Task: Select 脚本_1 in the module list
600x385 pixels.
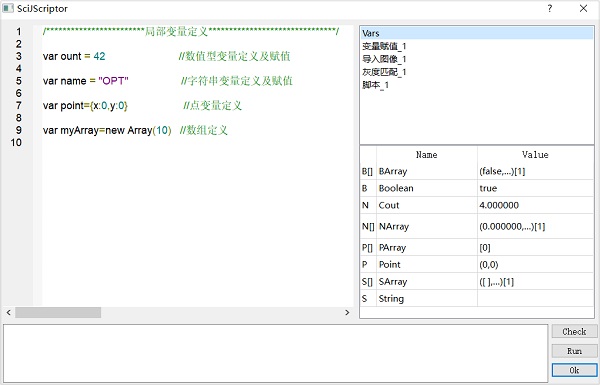Action: (375, 85)
